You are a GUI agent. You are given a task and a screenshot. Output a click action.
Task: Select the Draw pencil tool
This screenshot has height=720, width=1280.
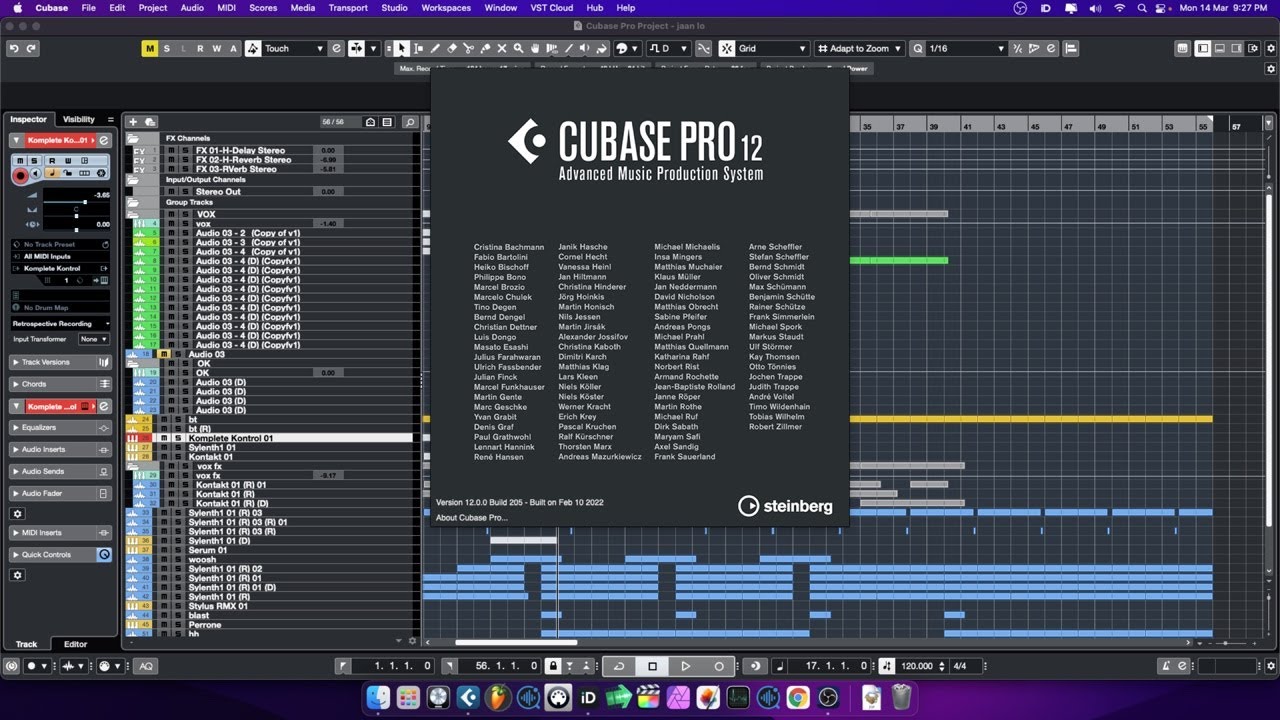pyautogui.click(x=435, y=48)
